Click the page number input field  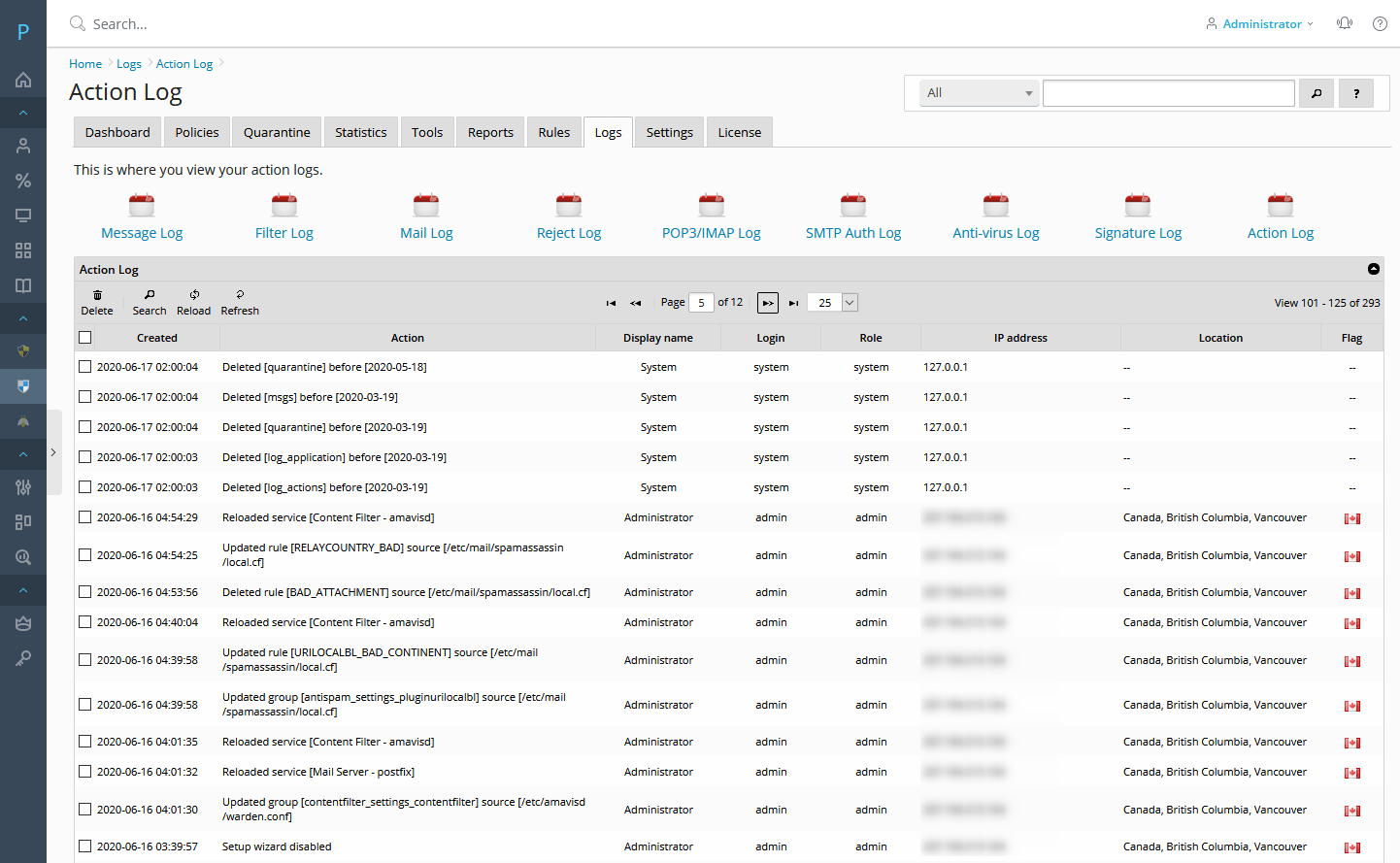coord(701,303)
